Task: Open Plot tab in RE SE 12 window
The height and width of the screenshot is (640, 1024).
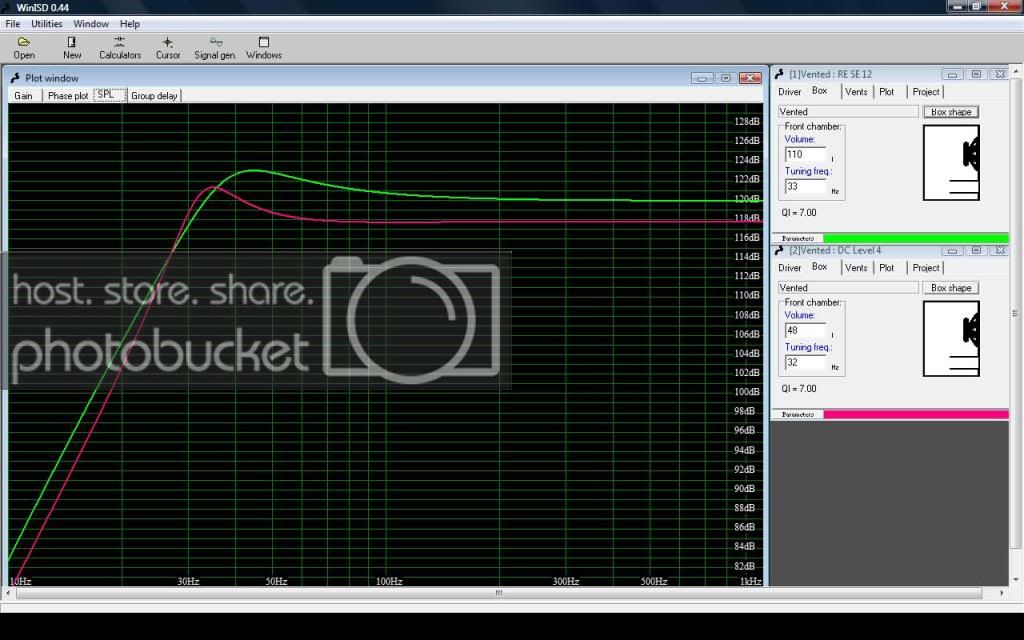Action: point(887,92)
